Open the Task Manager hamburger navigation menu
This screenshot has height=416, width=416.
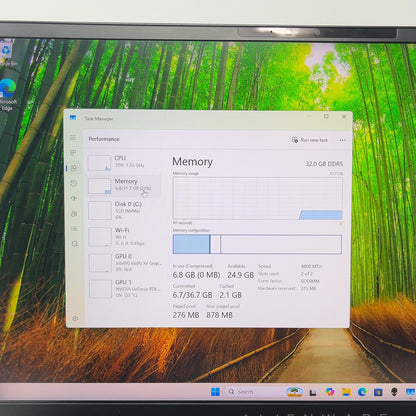[x=73, y=137]
